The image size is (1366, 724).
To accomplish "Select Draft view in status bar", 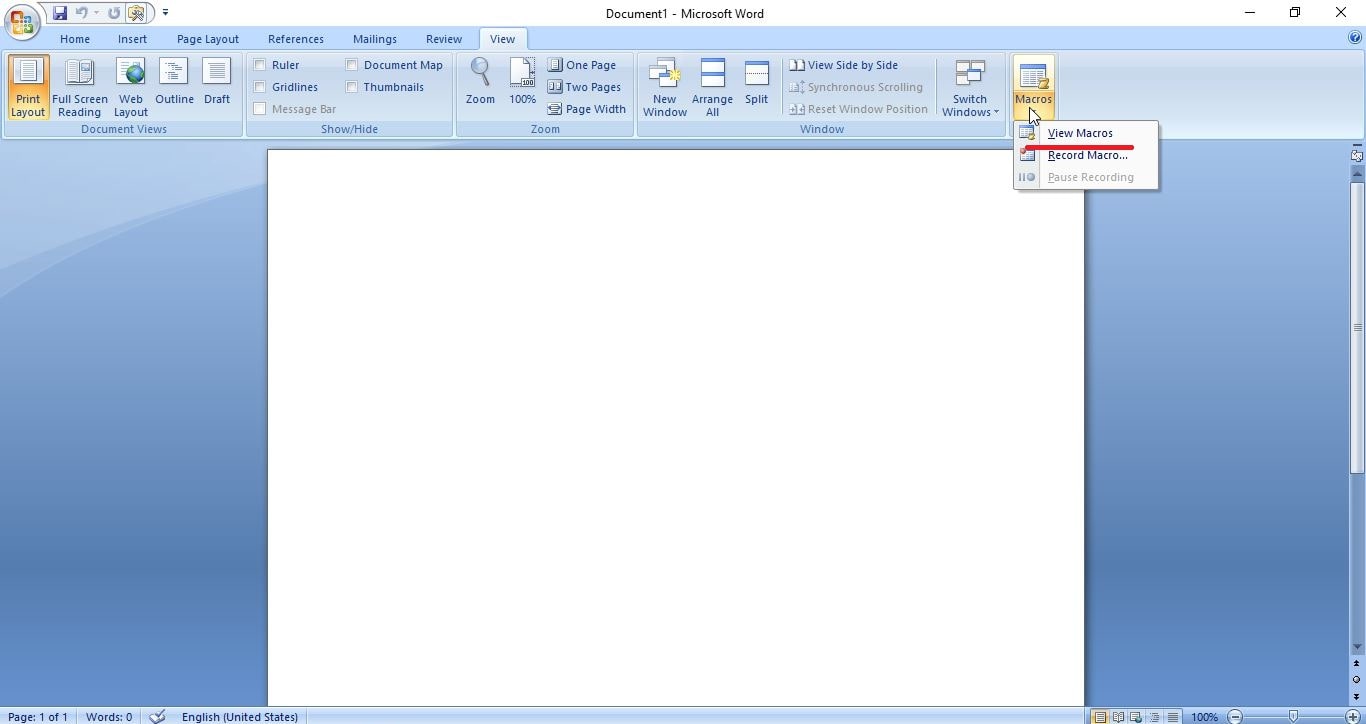I will [x=1172, y=717].
